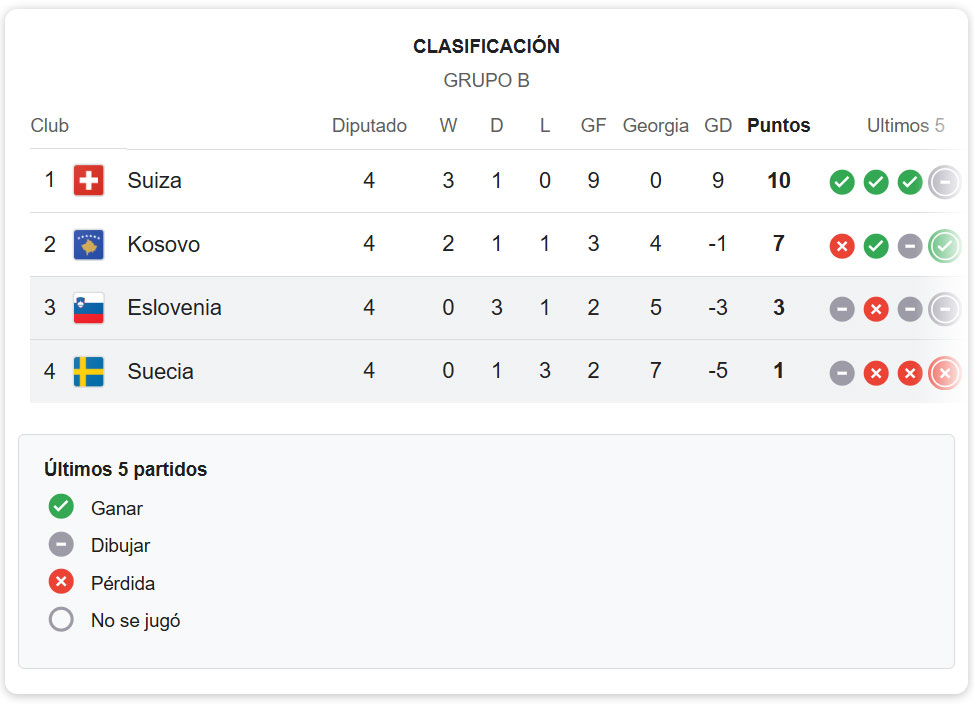
Task: Open the Kosovo team link
Action: tap(163, 245)
